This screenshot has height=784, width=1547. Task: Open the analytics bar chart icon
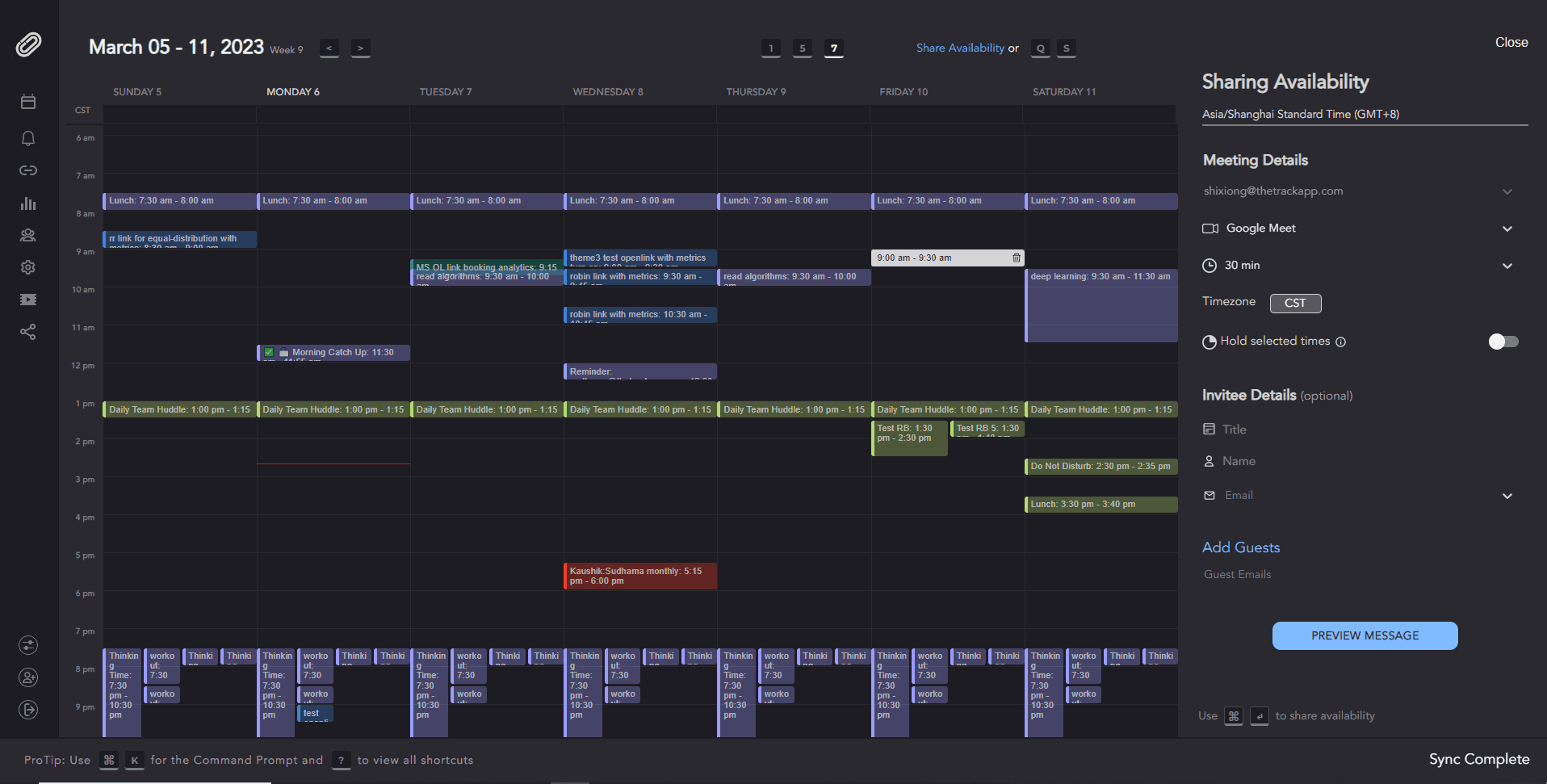(28, 203)
